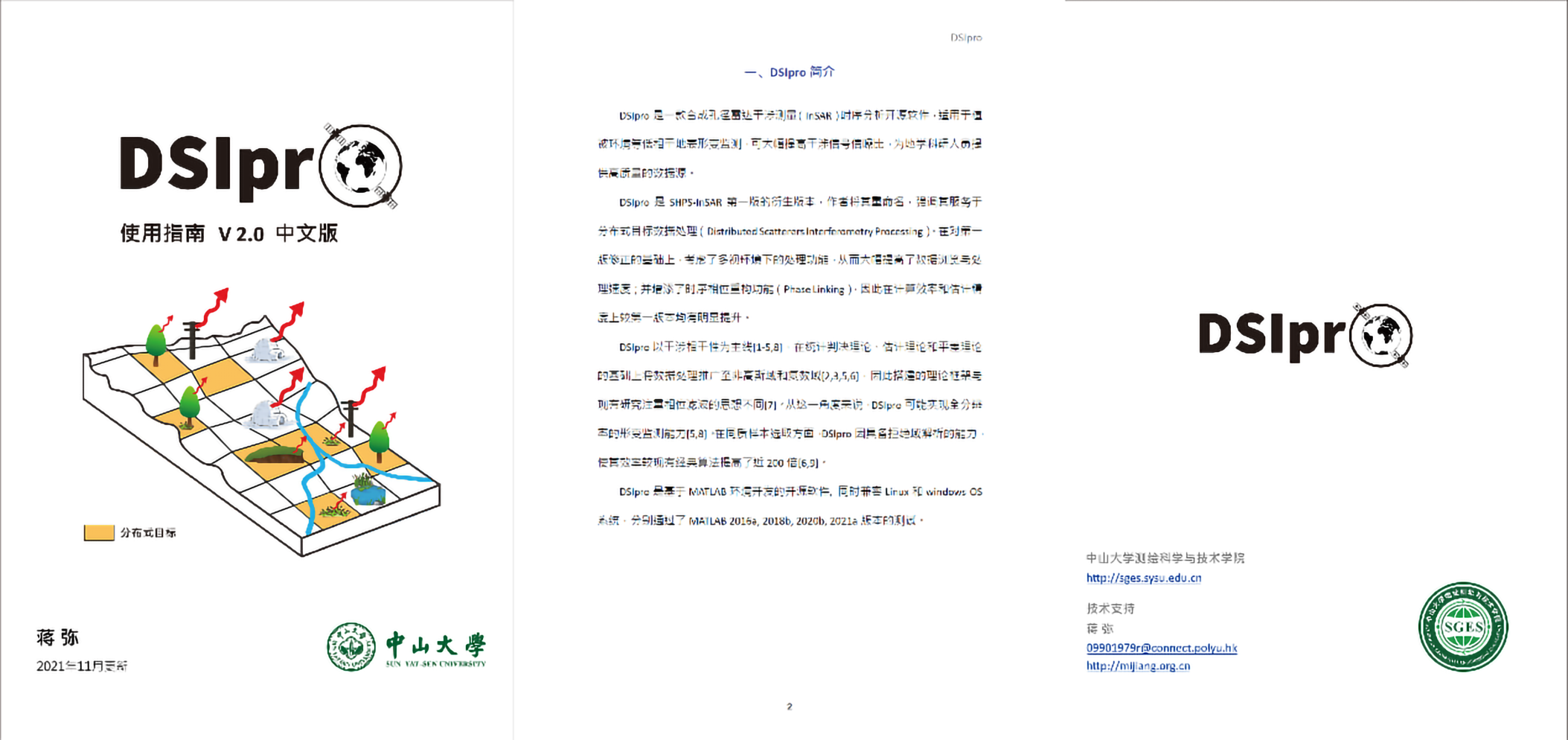
Task: Select the heading 一、DSIpro 简介
Action: click(789, 72)
